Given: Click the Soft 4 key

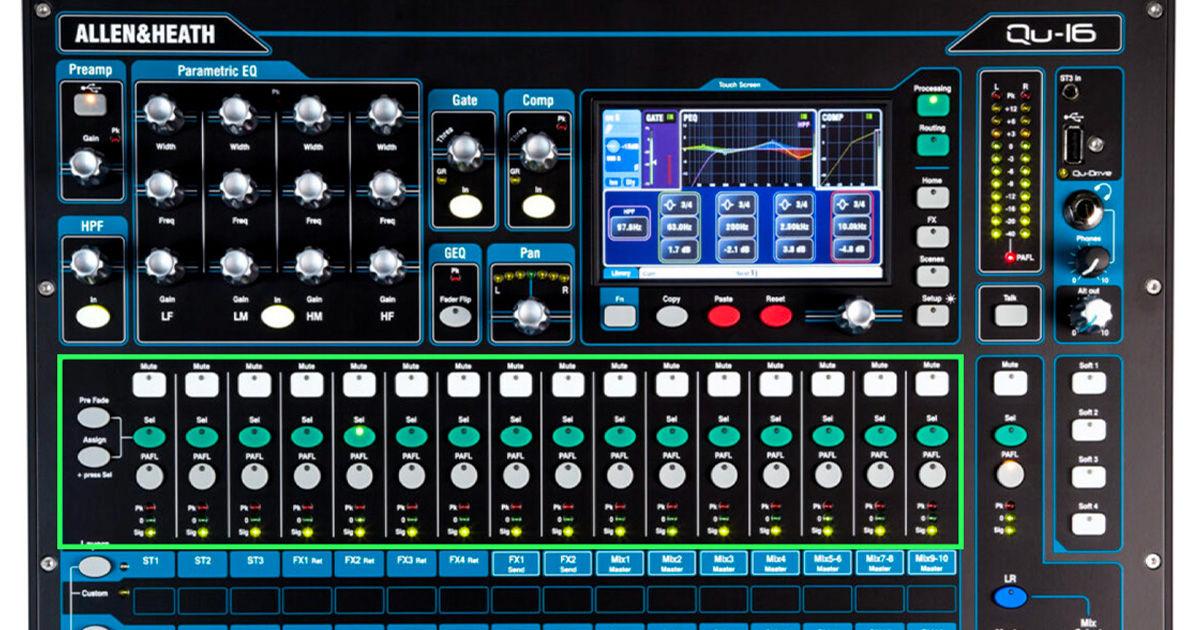Looking at the screenshot, I should click(1088, 525).
